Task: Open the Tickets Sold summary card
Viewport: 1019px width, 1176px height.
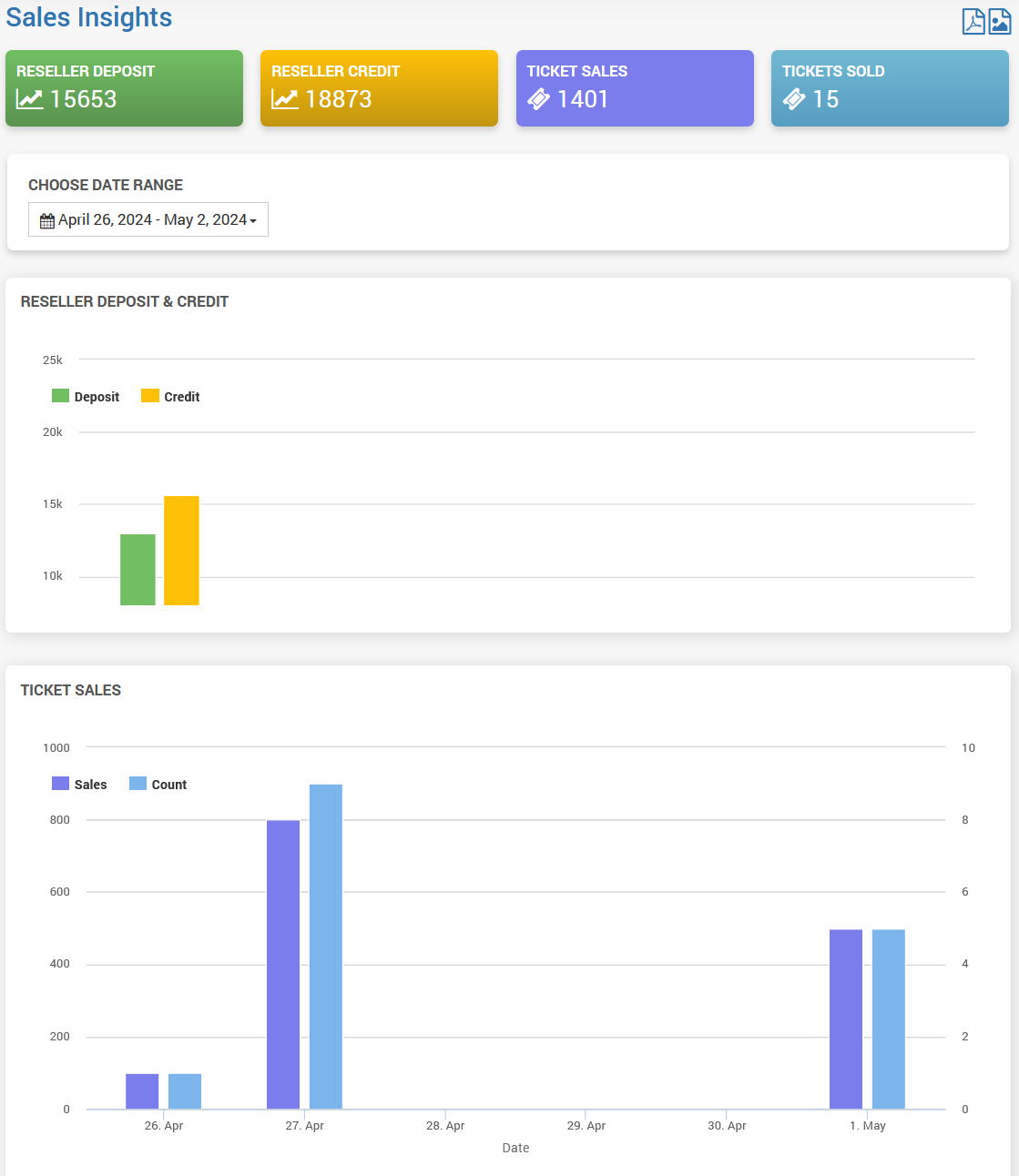Action: coord(890,88)
